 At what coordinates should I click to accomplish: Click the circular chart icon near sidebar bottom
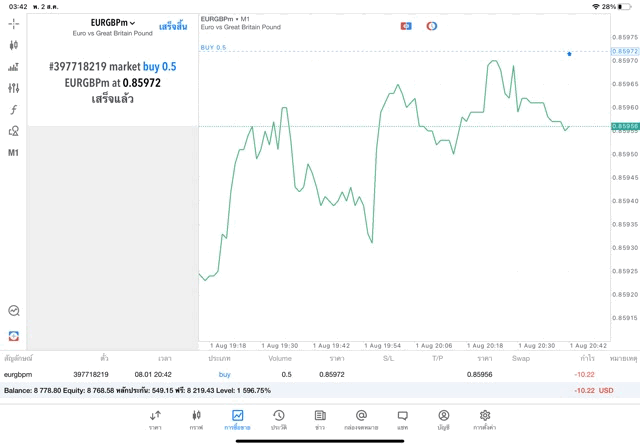coord(13,311)
